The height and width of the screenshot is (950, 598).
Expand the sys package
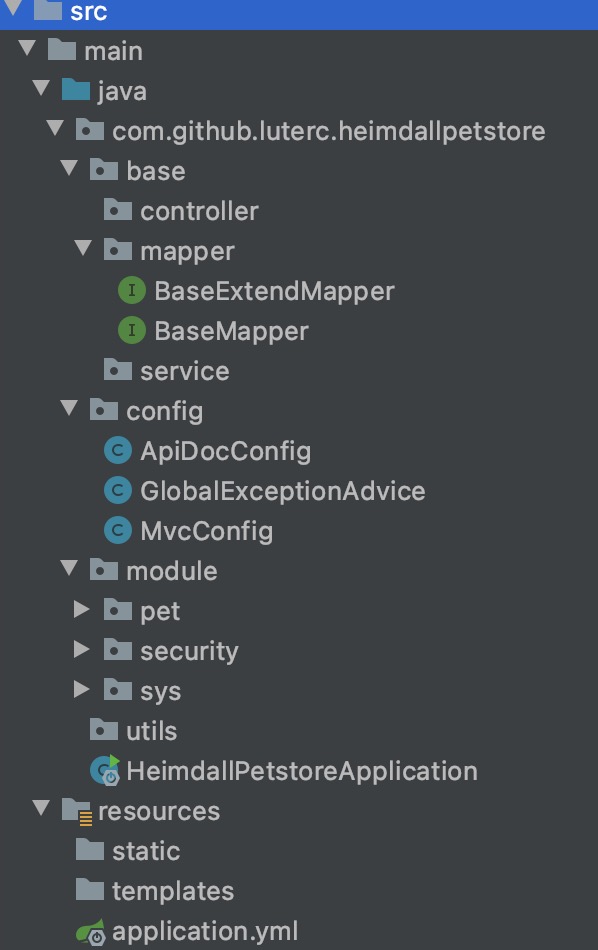pos(81,689)
